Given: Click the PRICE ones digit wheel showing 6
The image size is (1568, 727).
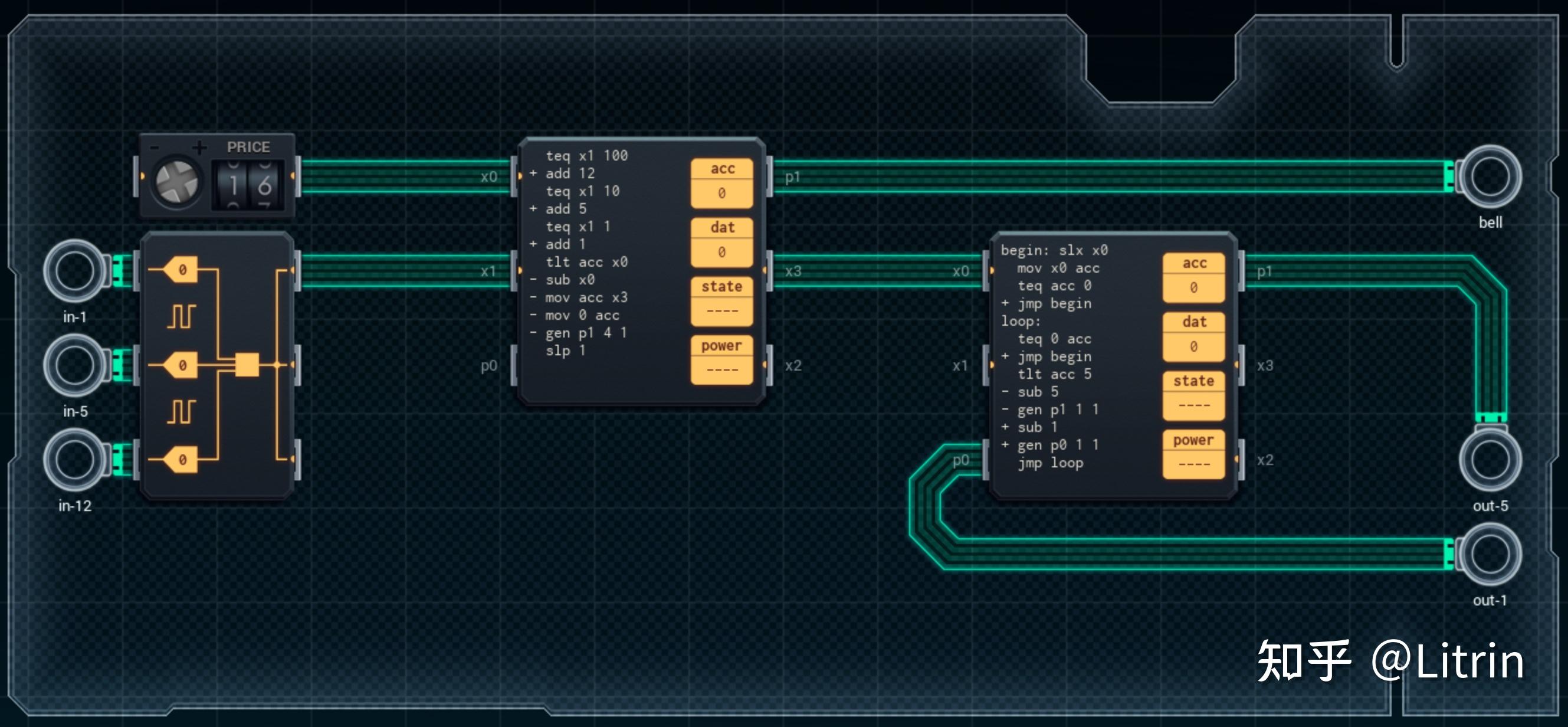Looking at the screenshot, I should 265,185.
